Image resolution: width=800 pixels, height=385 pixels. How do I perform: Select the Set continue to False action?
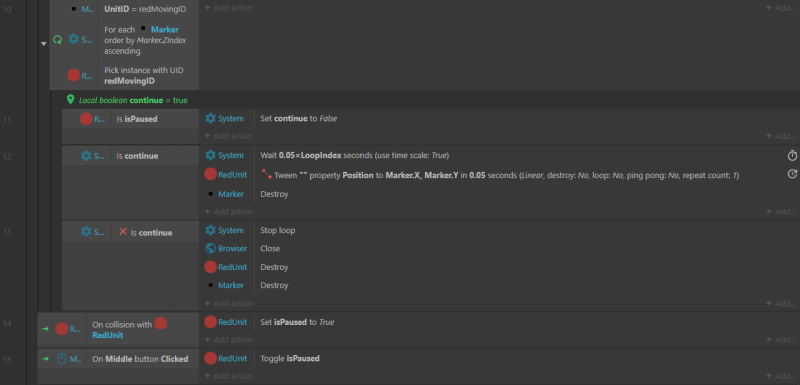click(x=298, y=118)
